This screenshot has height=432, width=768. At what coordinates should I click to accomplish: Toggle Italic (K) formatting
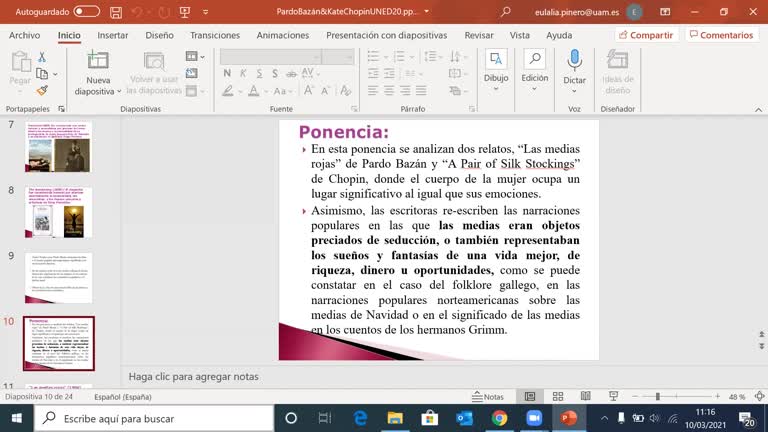point(243,73)
